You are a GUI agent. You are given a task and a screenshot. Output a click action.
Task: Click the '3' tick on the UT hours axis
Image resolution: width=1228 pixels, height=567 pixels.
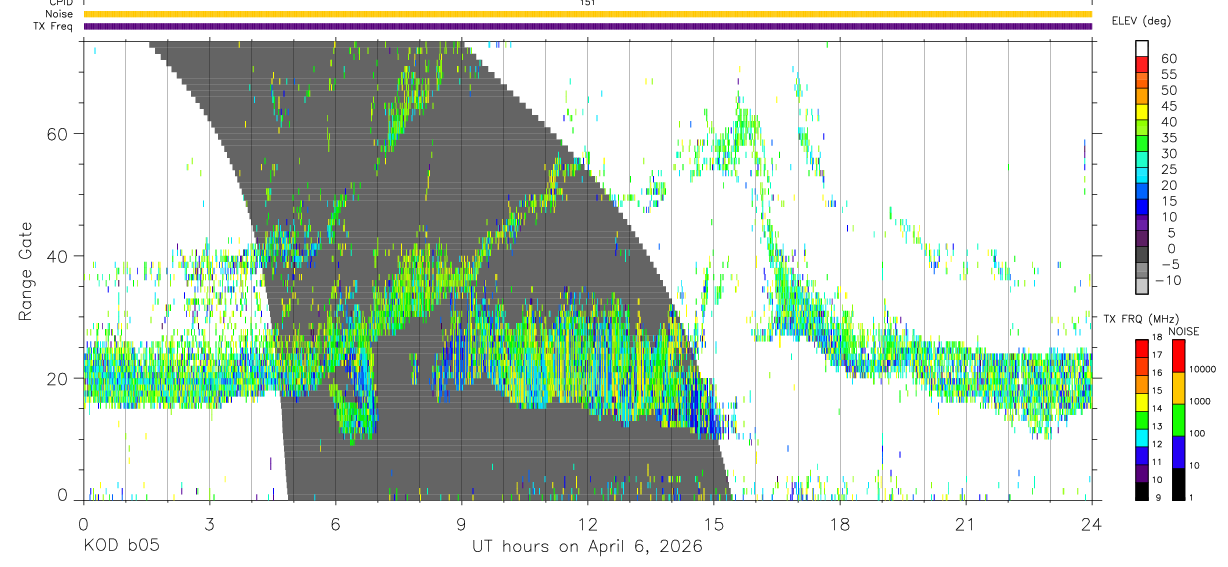[209, 524]
